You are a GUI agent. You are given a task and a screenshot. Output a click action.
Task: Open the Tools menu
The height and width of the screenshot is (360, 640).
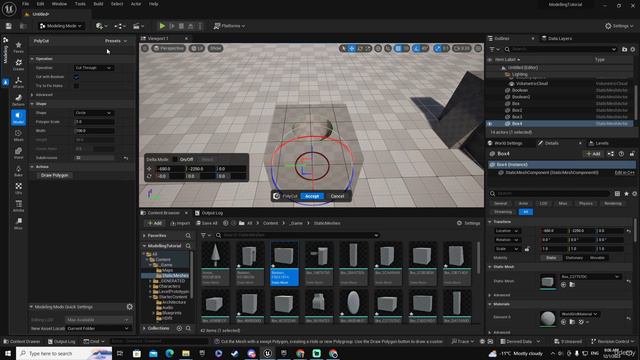point(80,4)
